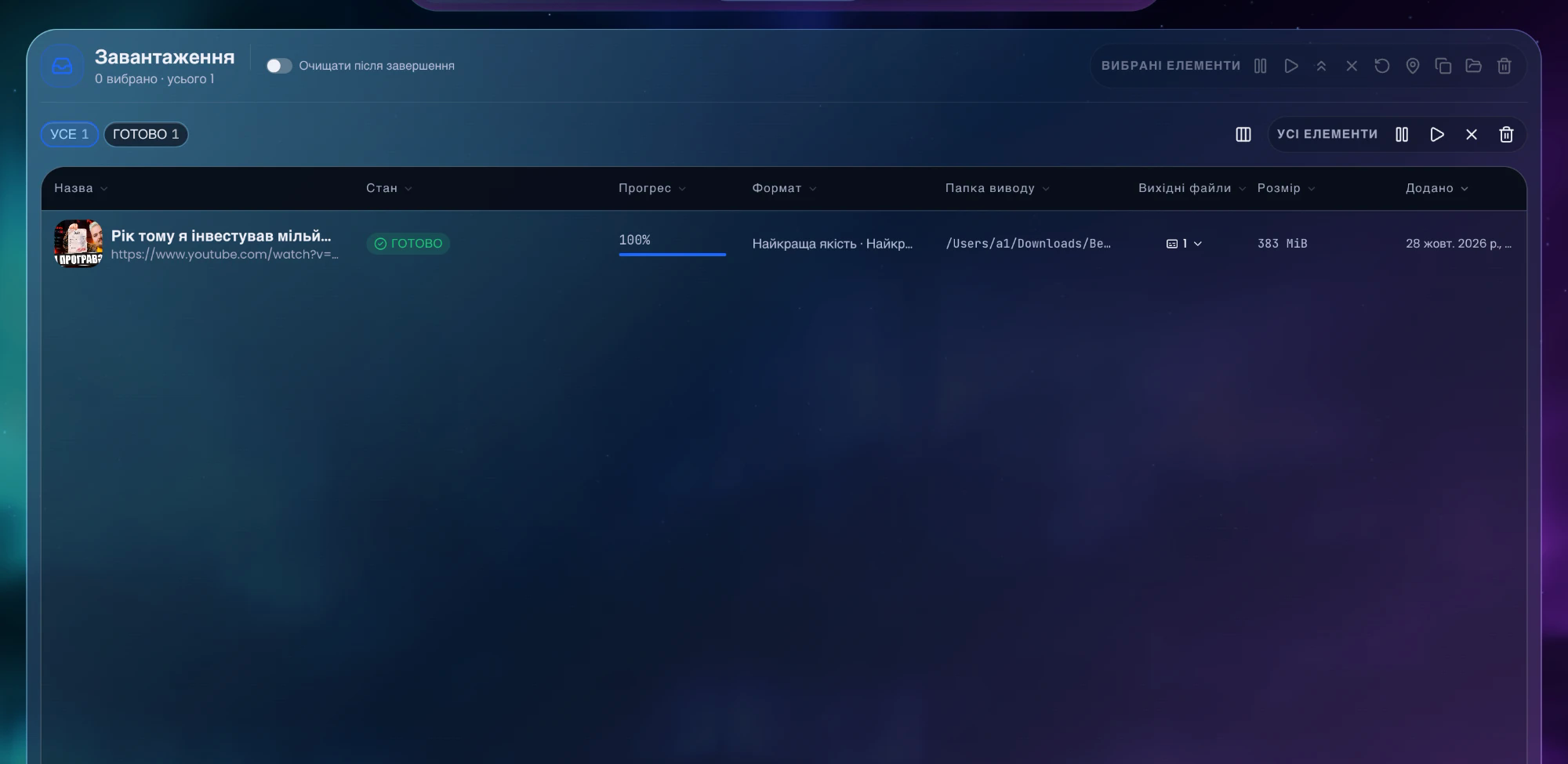This screenshot has width=1568, height=764.
Task: Cancel the selected downloads
Action: [1352, 66]
